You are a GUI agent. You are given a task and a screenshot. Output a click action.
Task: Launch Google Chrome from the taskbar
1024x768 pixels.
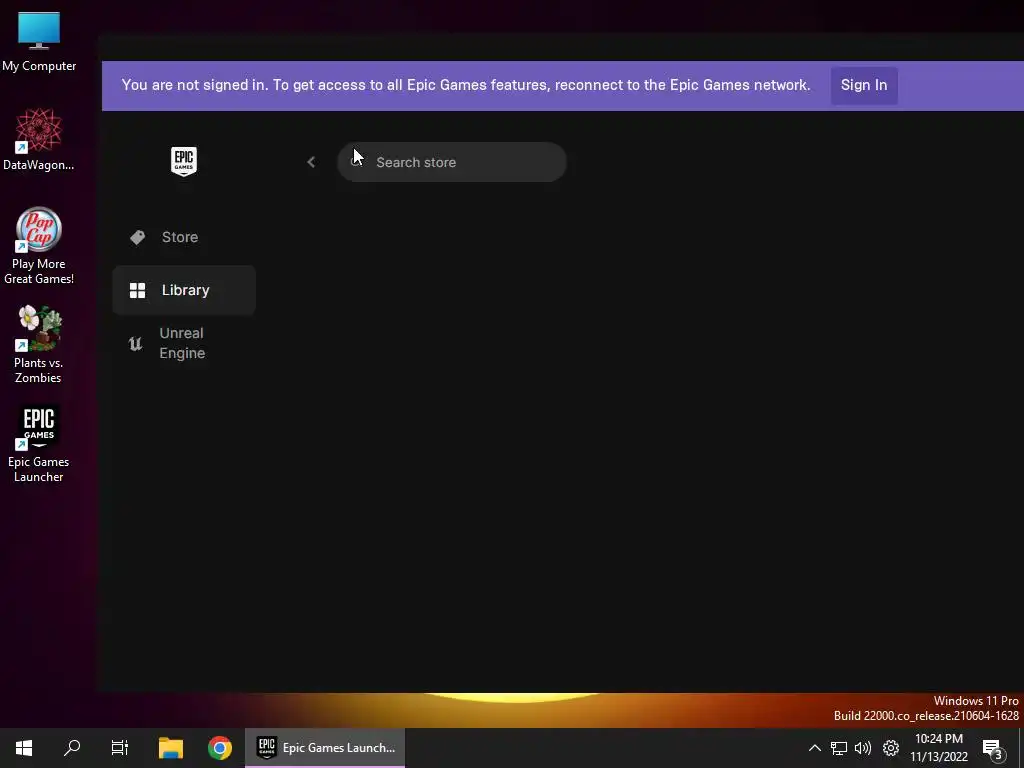tap(220, 748)
